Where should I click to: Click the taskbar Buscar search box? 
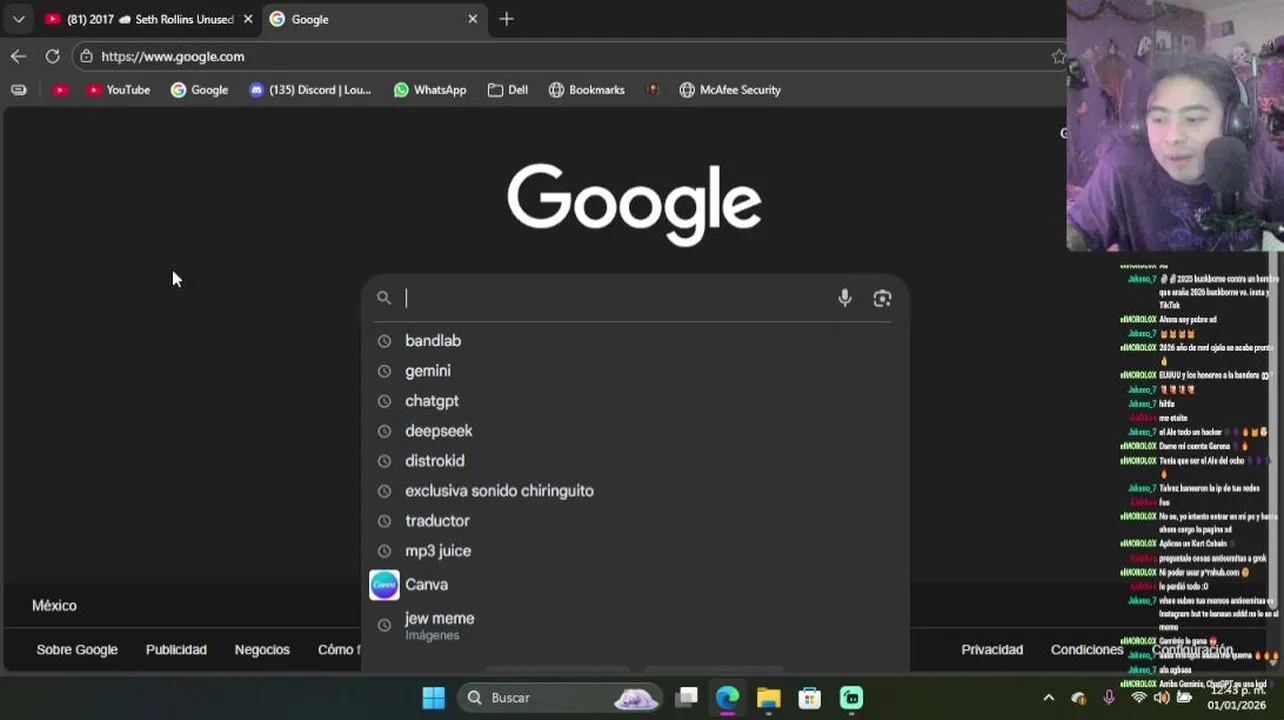point(560,698)
